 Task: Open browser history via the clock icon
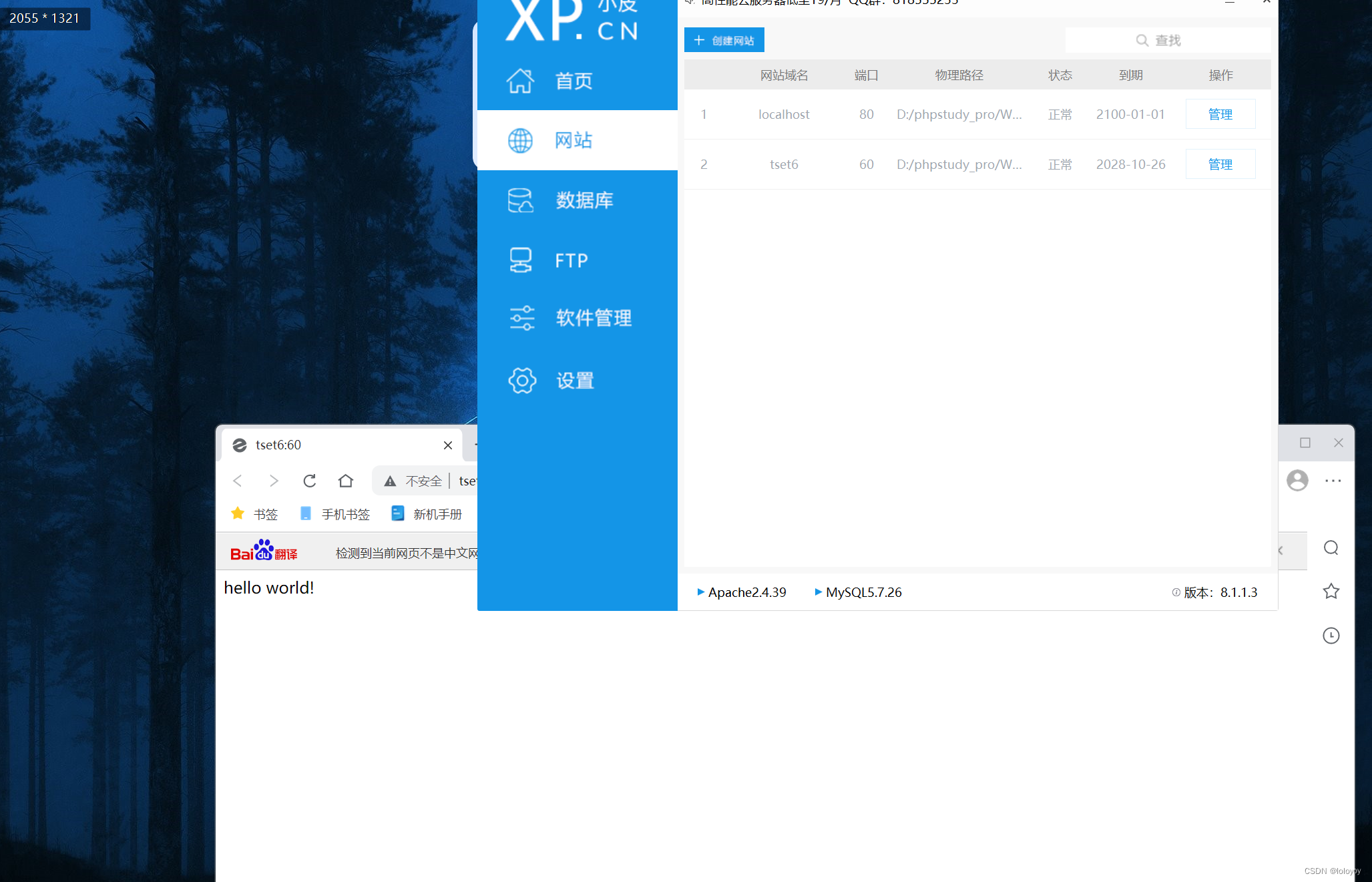pos(1331,635)
